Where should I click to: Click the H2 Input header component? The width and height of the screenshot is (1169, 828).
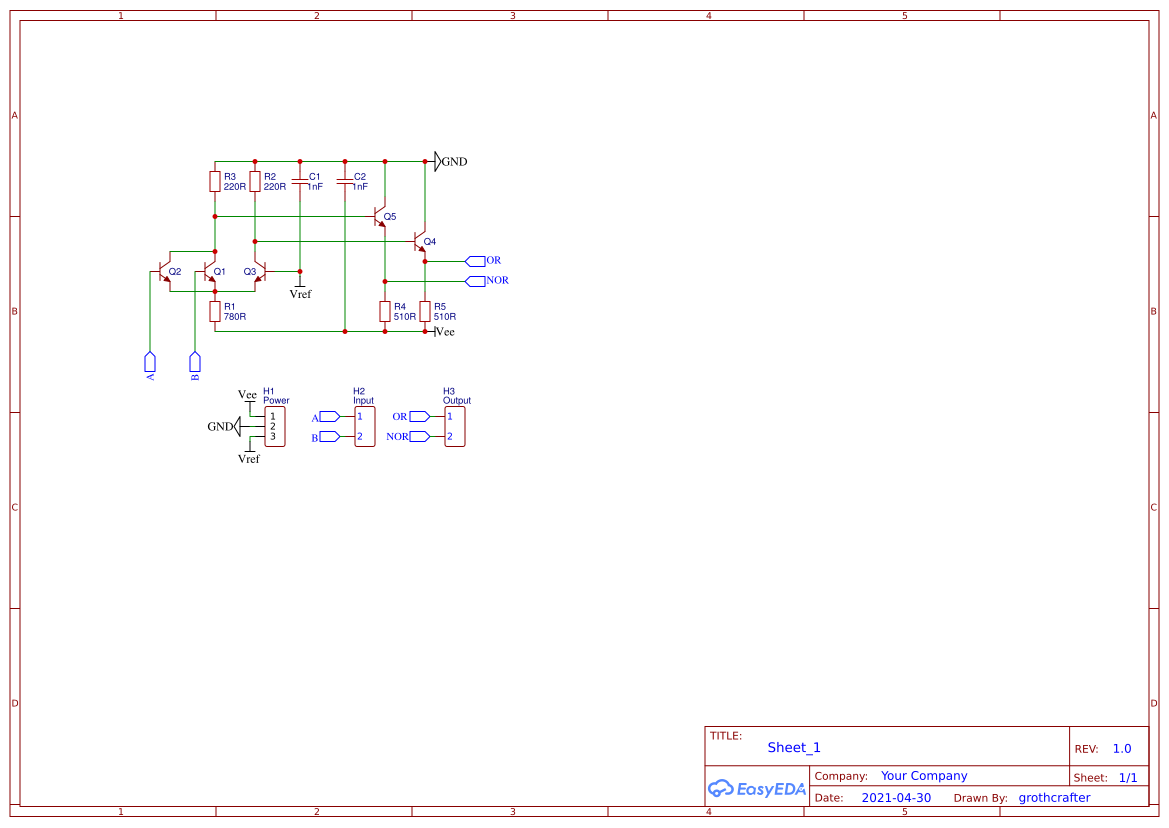tap(364, 426)
